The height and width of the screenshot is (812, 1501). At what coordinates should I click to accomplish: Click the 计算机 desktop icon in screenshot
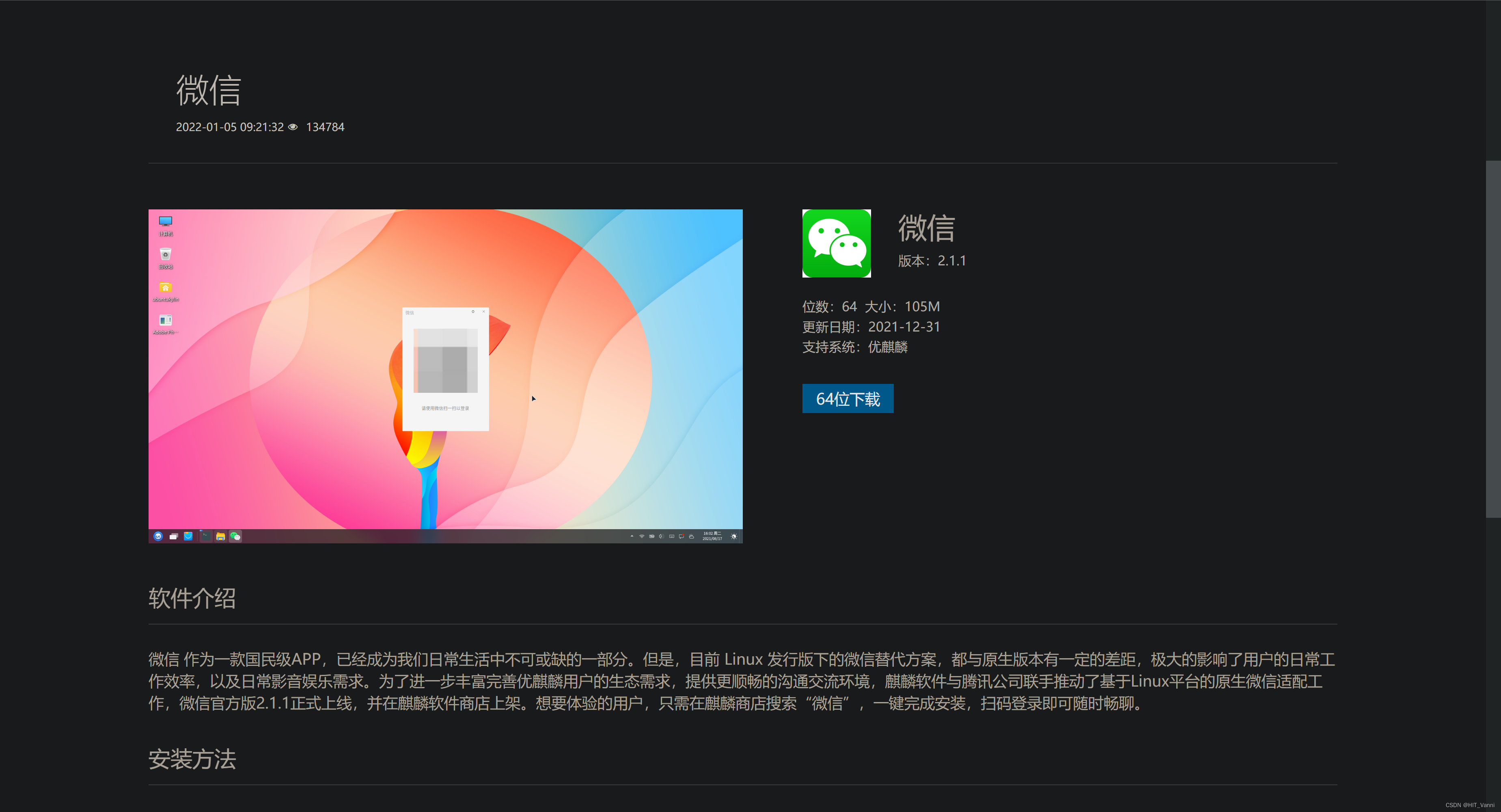(166, 222)
